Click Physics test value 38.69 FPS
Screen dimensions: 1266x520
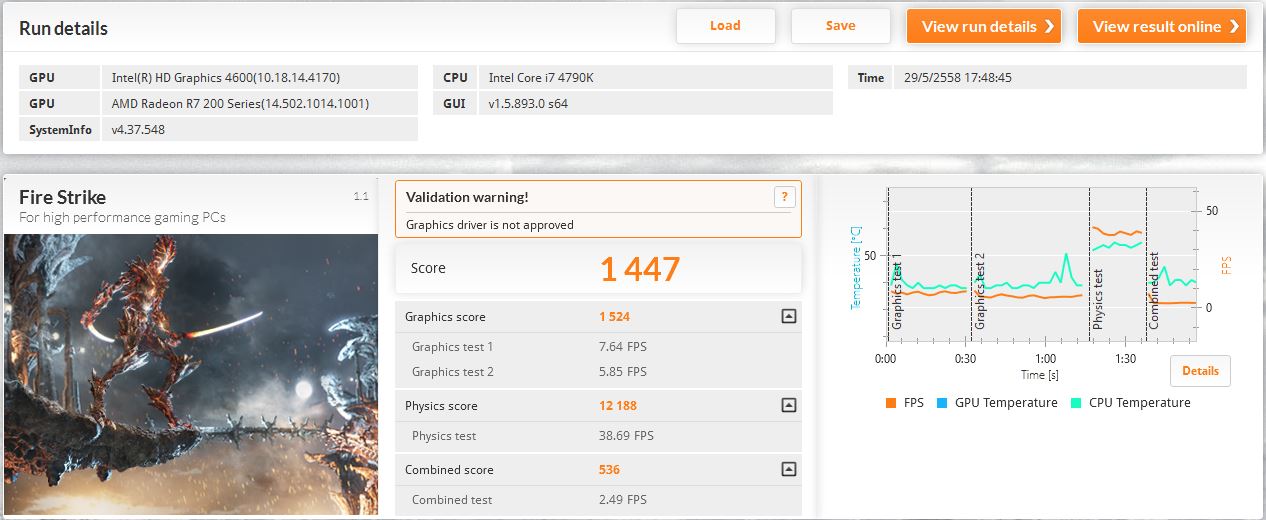[x=626, y=436]
